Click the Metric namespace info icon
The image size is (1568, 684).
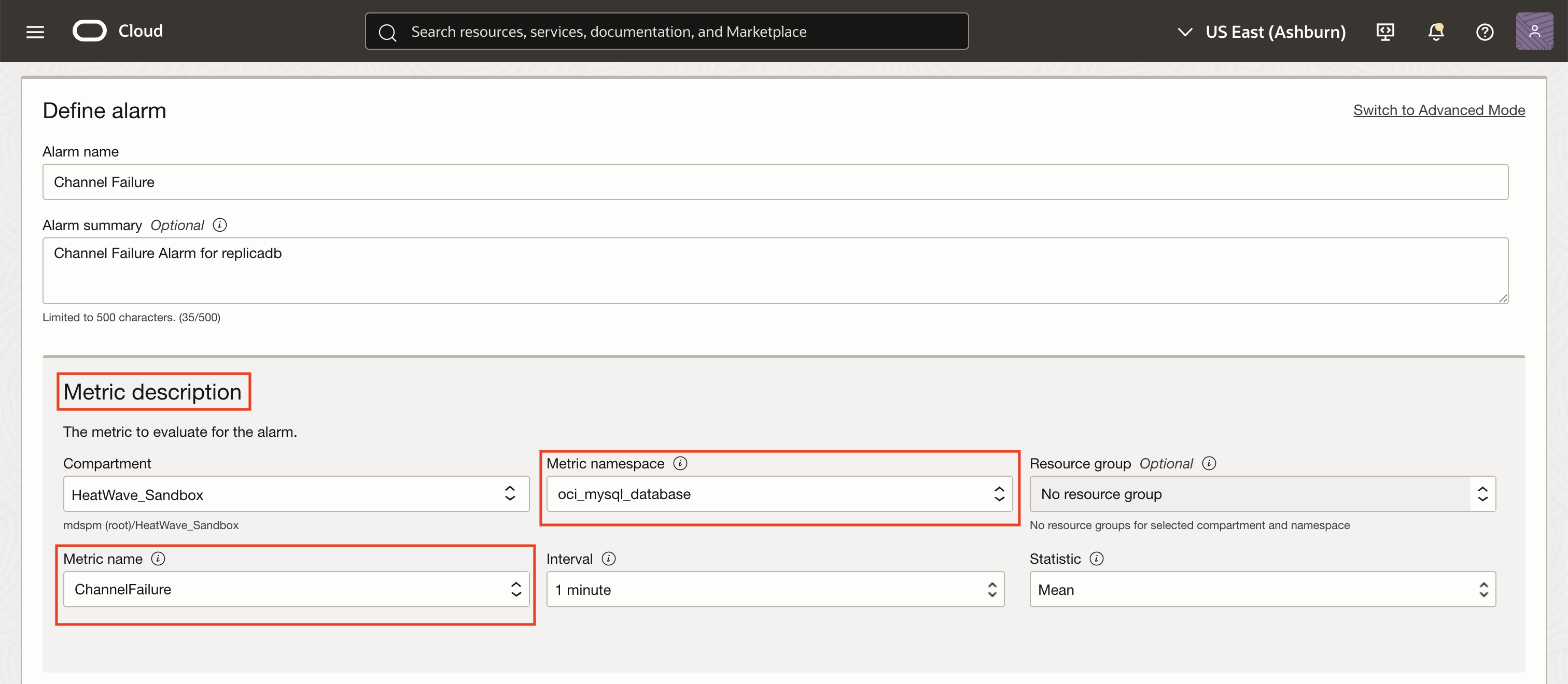pyautogui.click(x=680, y=463)
